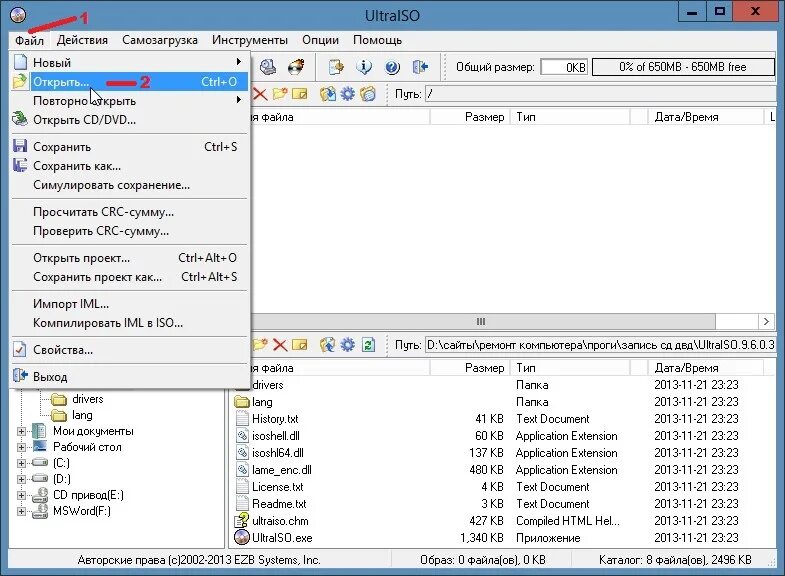Screen dimensions: 785x576
Task: Open the Повторно открыть submenu arrow
Action: coord(239,100)
